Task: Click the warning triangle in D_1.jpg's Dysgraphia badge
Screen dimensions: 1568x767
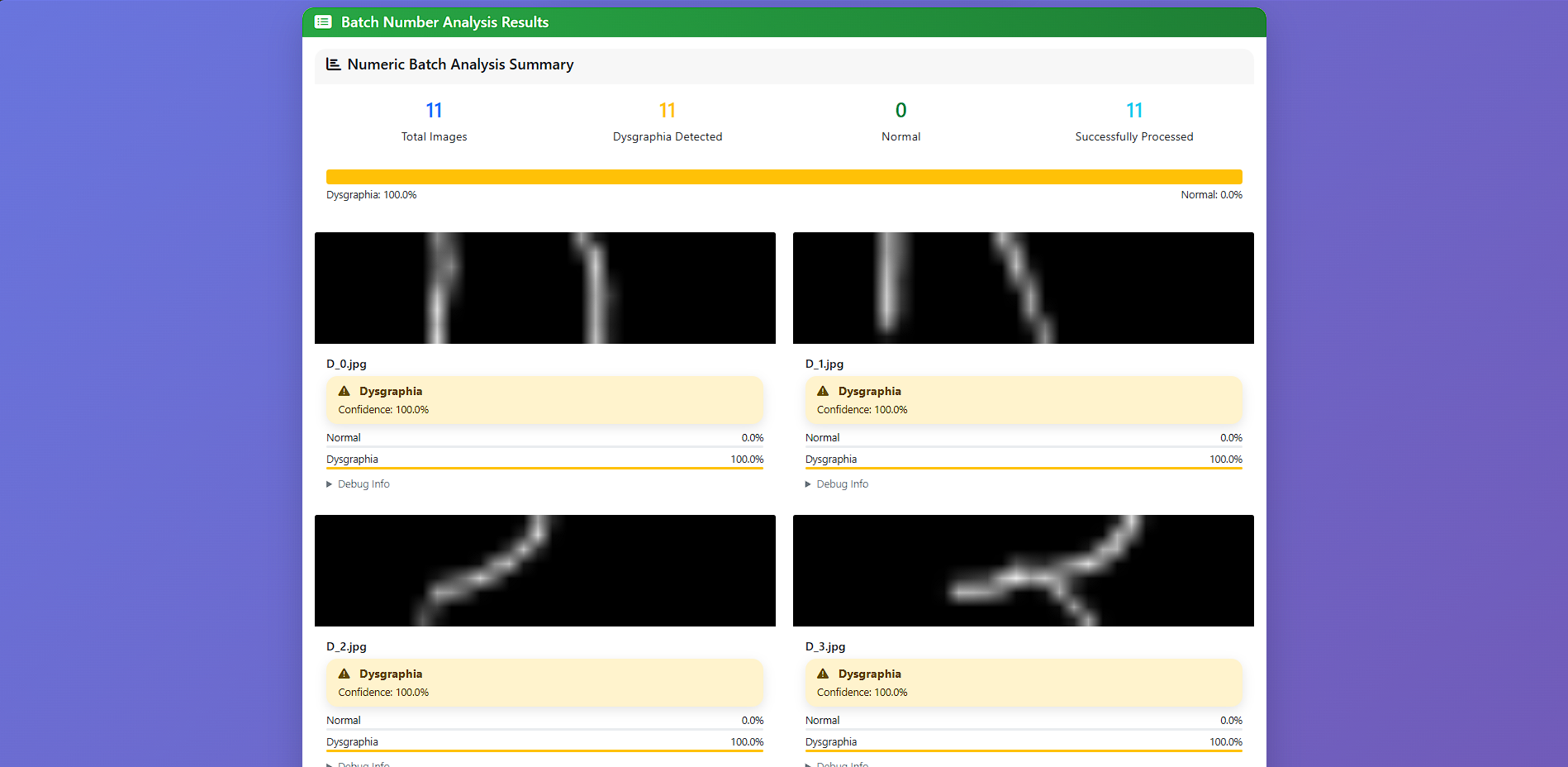Action: pyautogui.click(x=823, y=390)
